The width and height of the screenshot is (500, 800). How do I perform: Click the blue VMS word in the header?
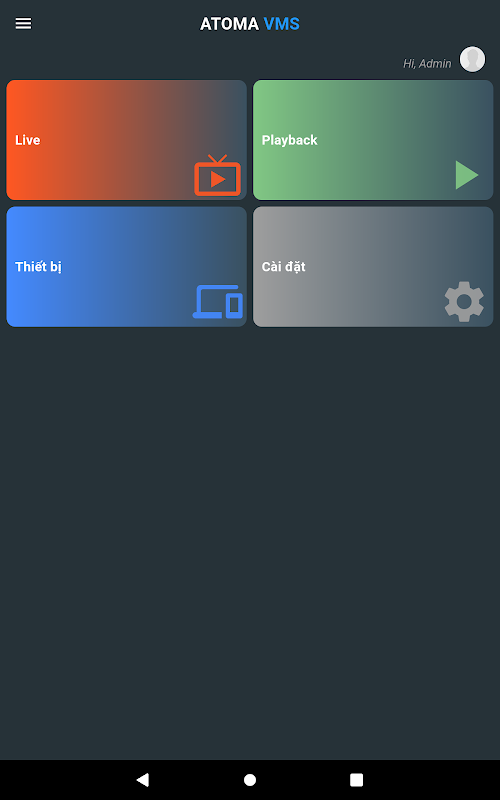point(282,24)
